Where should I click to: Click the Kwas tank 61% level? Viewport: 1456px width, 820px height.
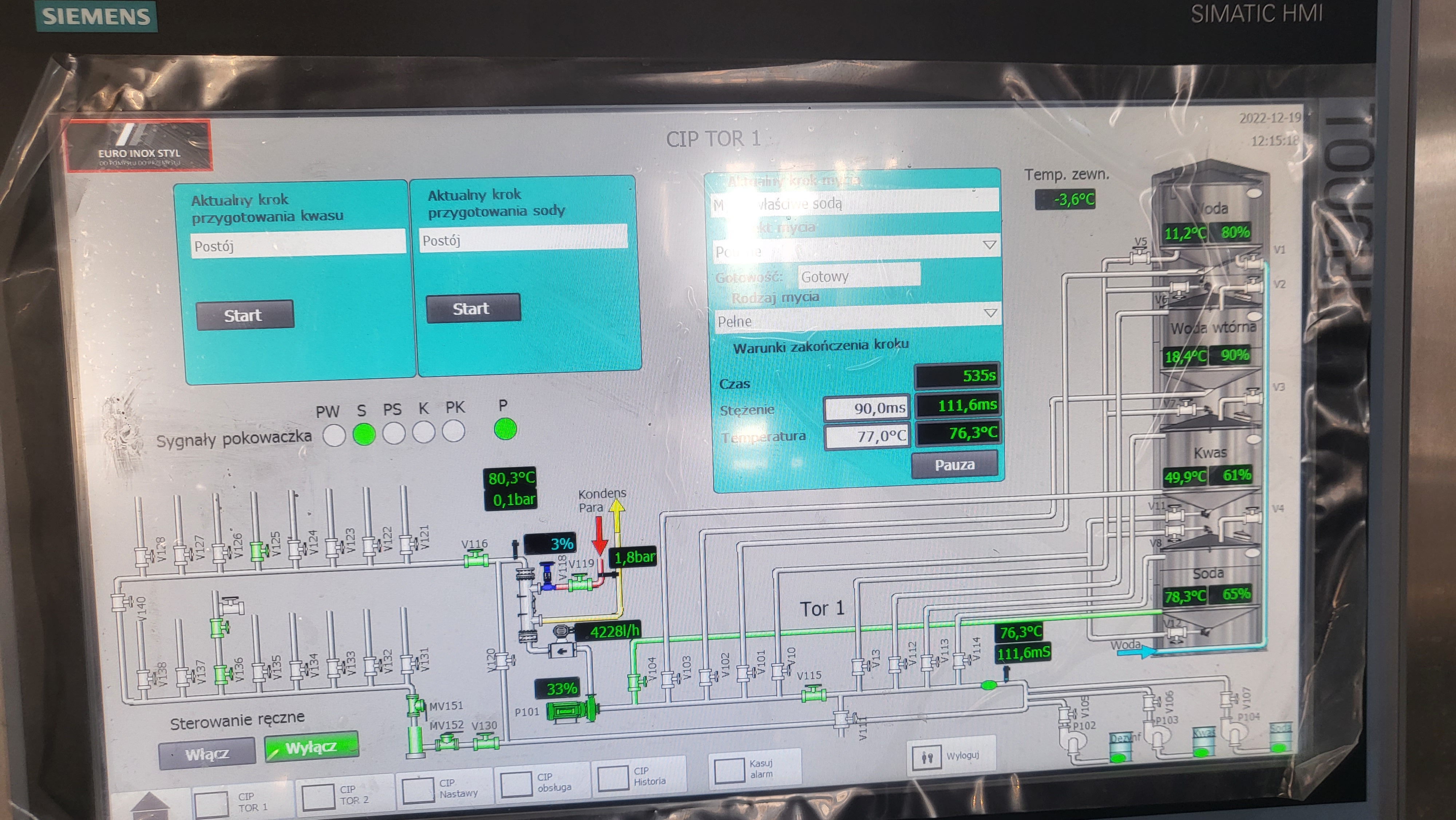coord(1236,474)
